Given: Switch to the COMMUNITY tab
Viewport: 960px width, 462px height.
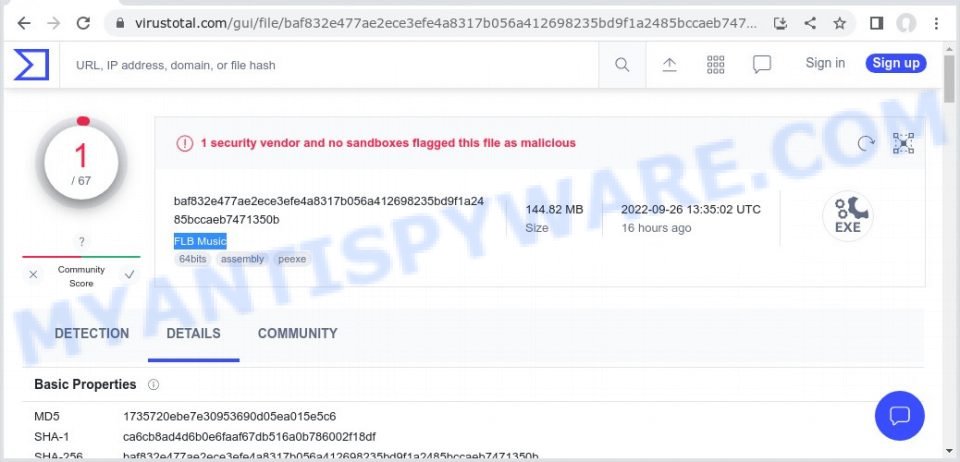Looking at the screenshot, I should coord(298,333).
